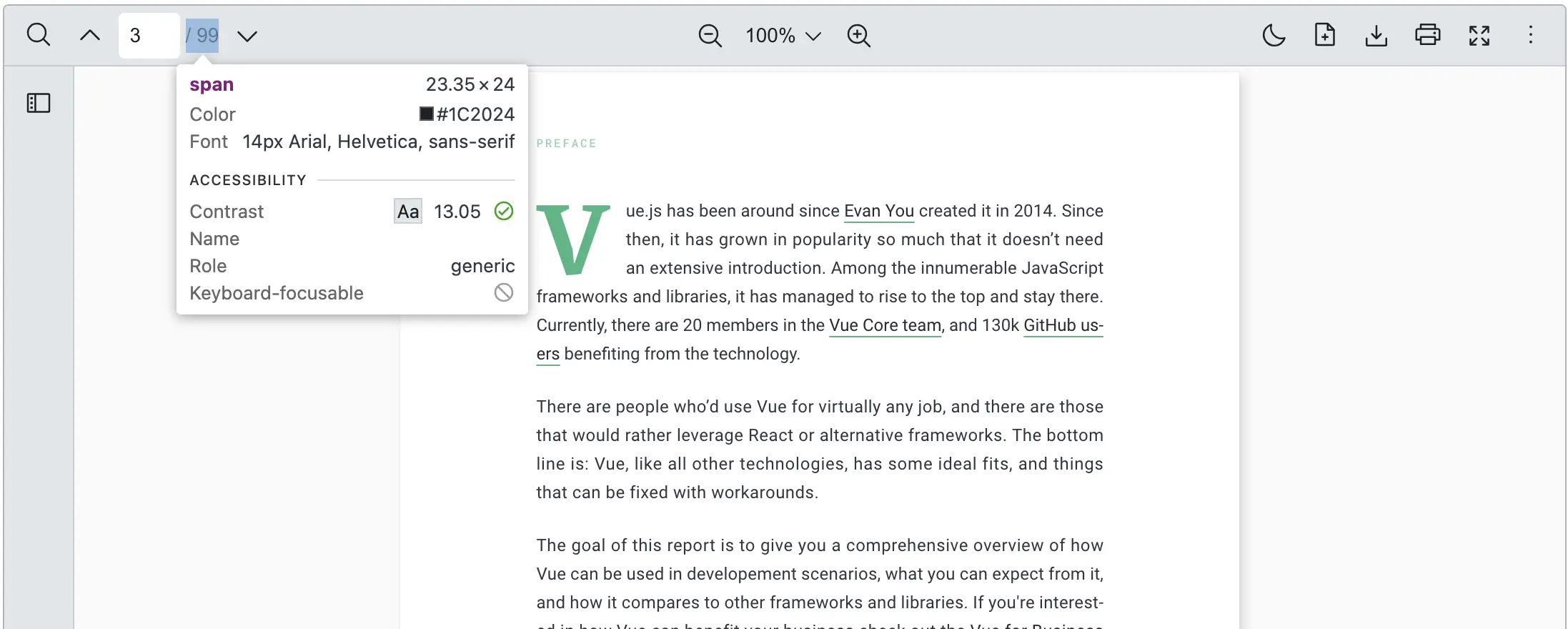
Task: Download the PDF document
Action: [x=1376, y=35]
